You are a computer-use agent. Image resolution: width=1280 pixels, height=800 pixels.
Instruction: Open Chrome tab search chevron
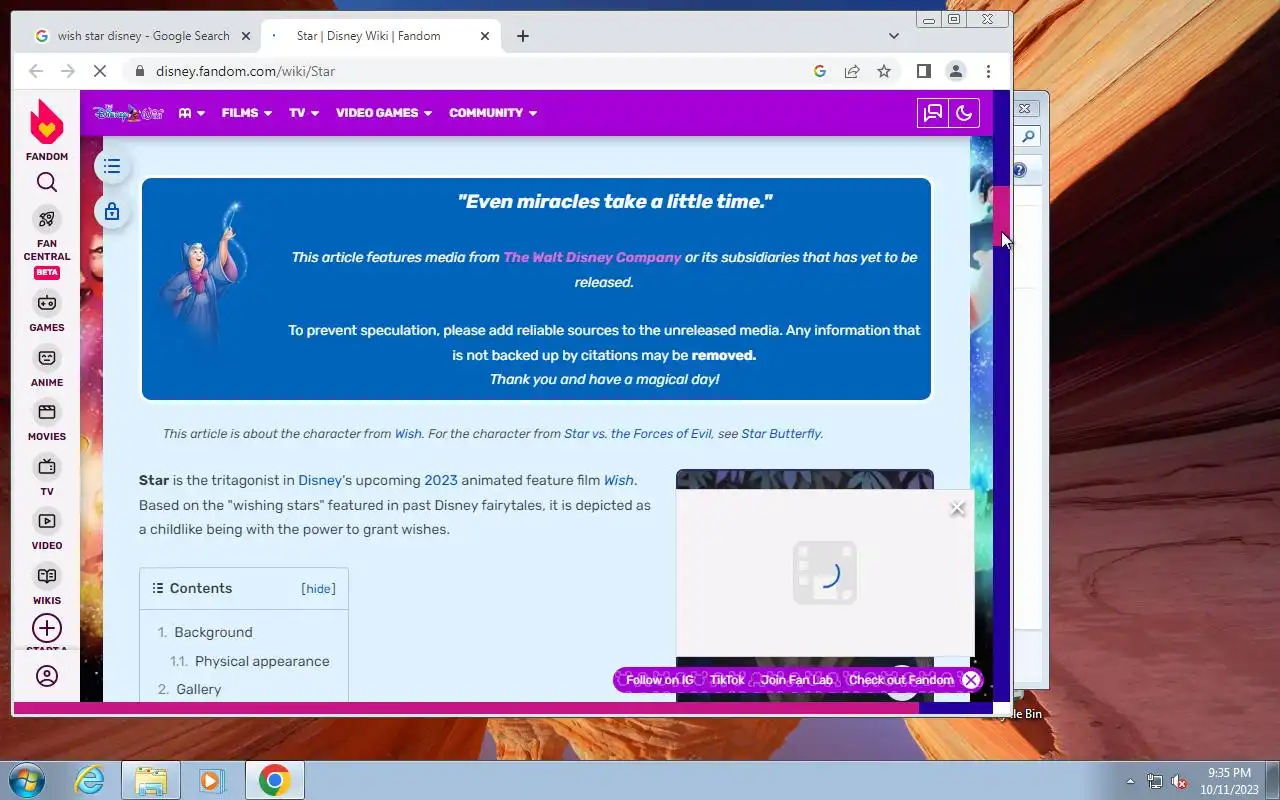coord(894,36)
